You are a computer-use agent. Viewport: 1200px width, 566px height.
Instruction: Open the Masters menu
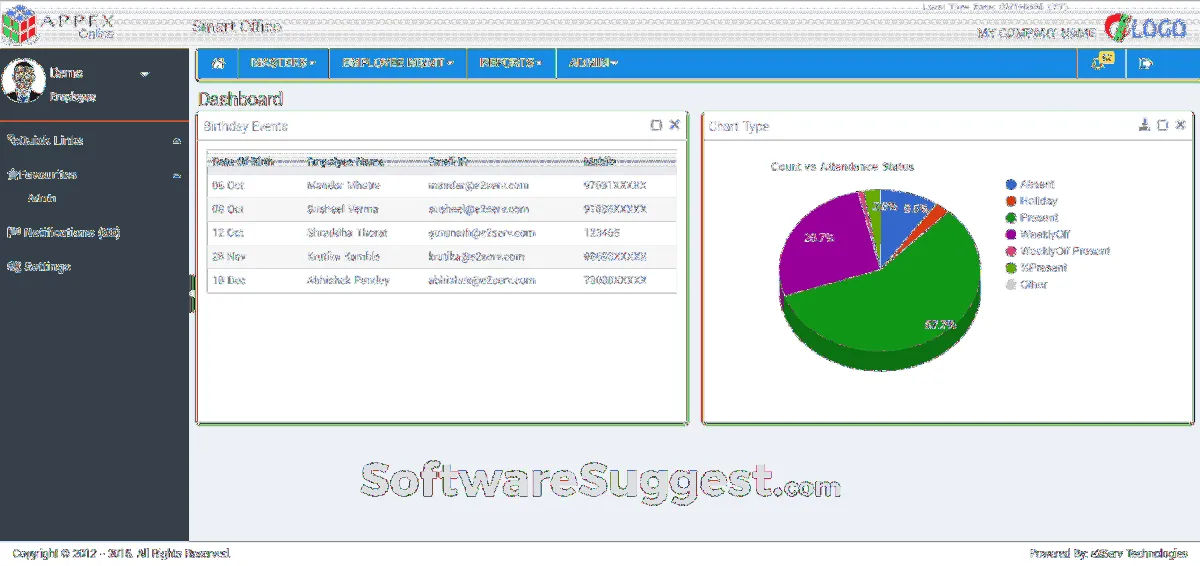click(x=283, y=63)
